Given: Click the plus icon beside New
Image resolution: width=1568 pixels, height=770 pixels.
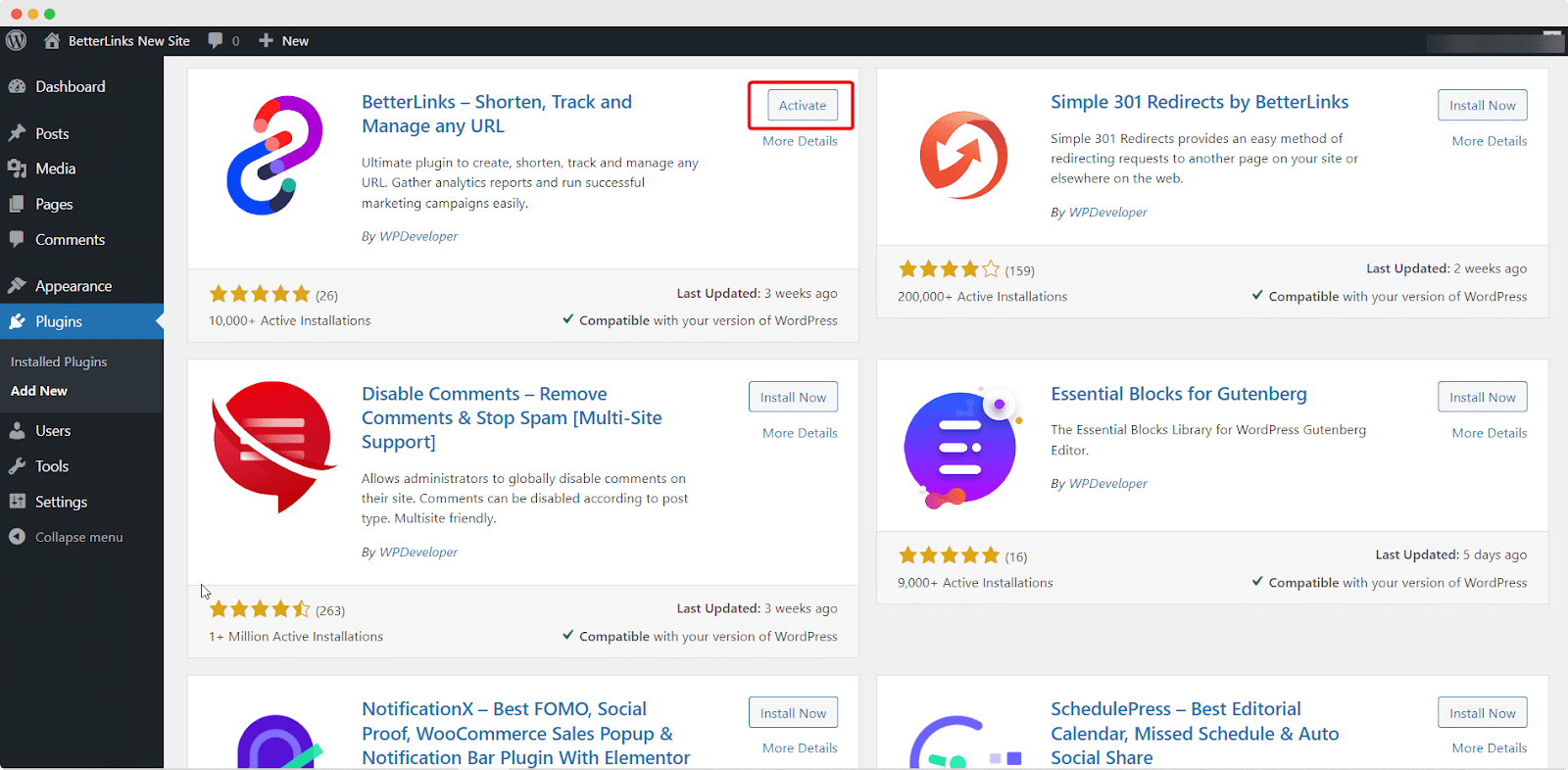Looking at the screenshot, I should tap(266, 40).
